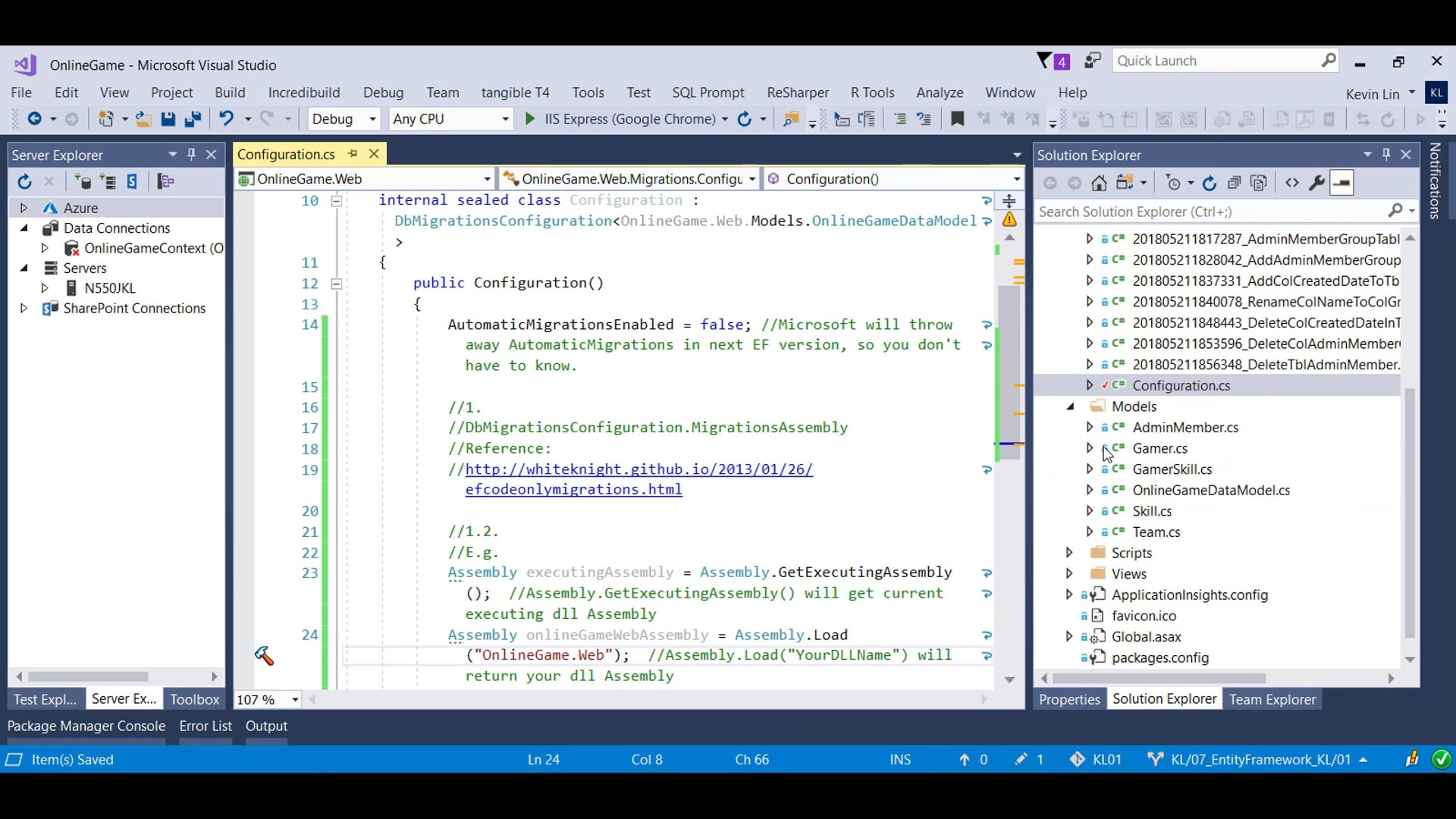
Task: Switch to the Team Explorer tab
Action: tap(1272, 699)
